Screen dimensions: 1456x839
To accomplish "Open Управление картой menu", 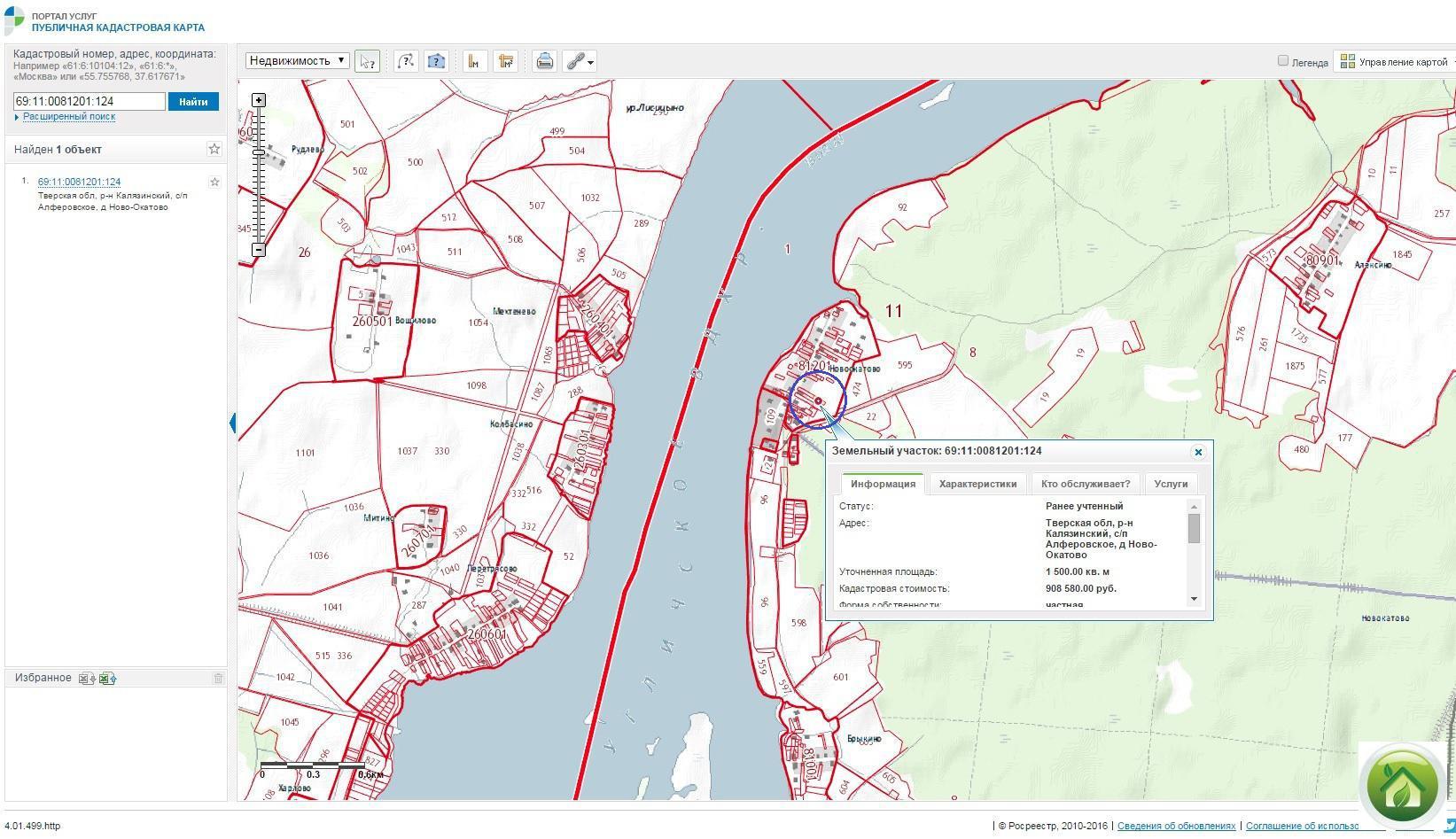I will coord(1396,61).
